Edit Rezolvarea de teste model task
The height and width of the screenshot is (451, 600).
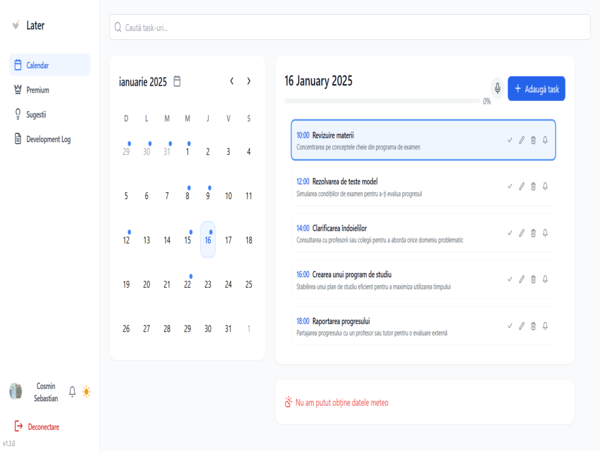[x=522, y=186]
